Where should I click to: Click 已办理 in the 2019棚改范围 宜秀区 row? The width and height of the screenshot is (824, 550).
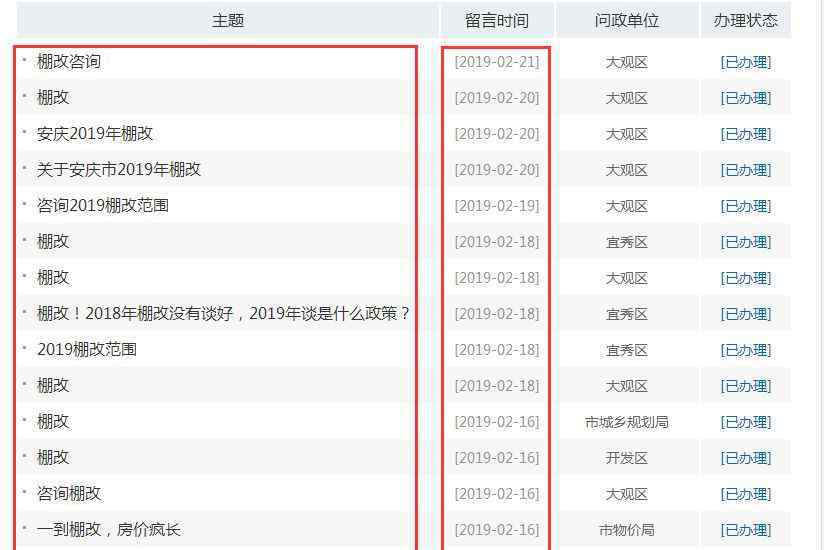click(746, 350)
